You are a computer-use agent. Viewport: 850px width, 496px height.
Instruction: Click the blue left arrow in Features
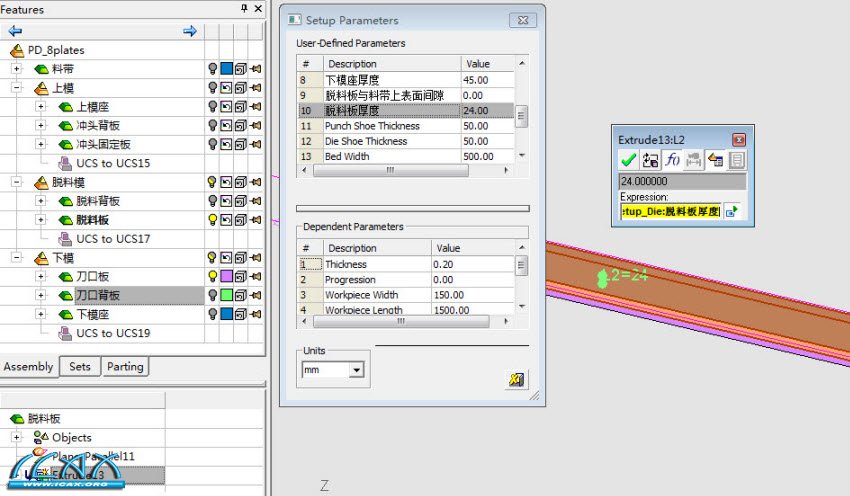coord(15,31)
